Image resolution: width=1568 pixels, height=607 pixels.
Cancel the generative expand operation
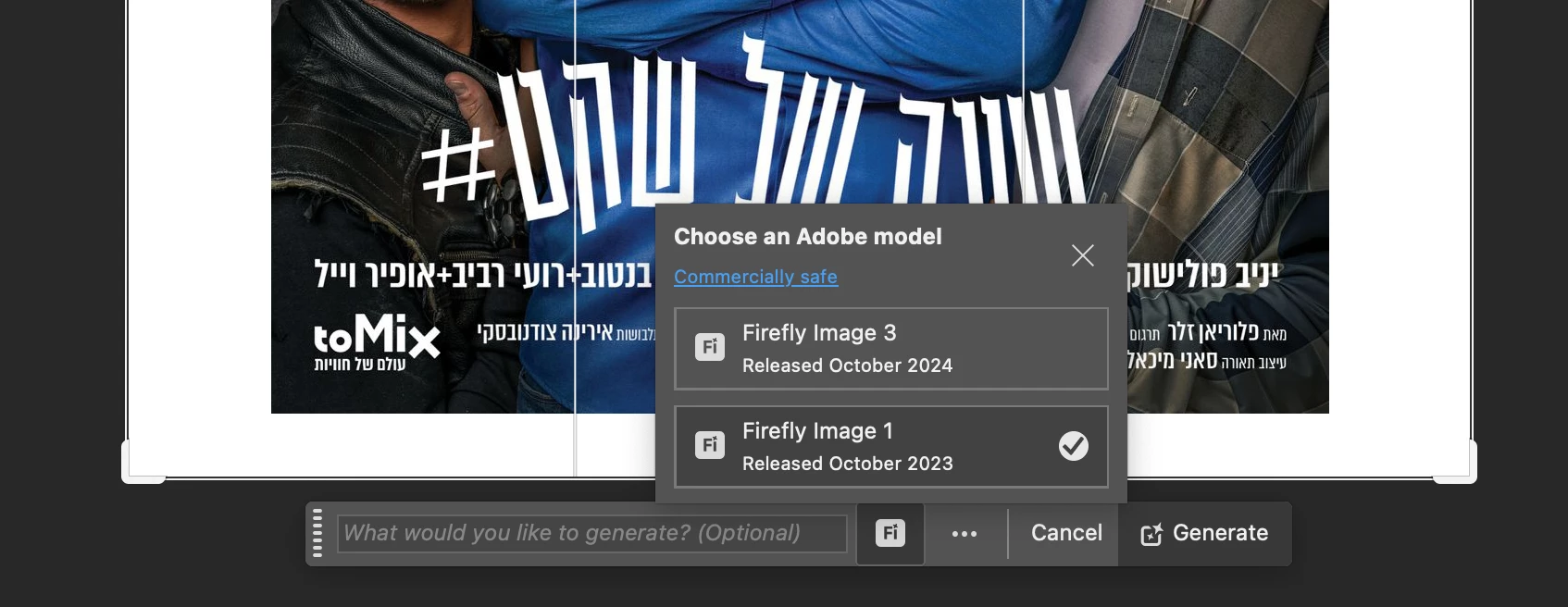point(1066,533)
